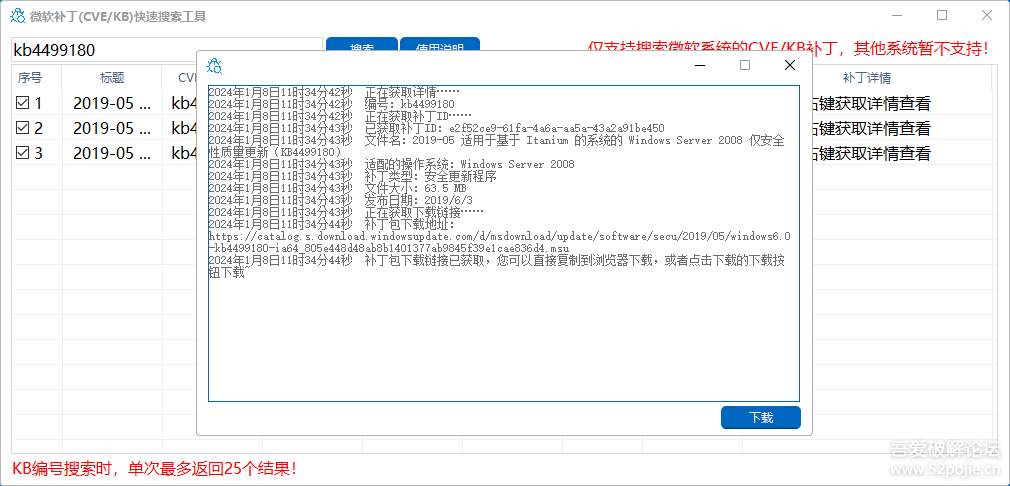Maximize the details dialog window
1010x486 pixels.
(x=745, y=65)
